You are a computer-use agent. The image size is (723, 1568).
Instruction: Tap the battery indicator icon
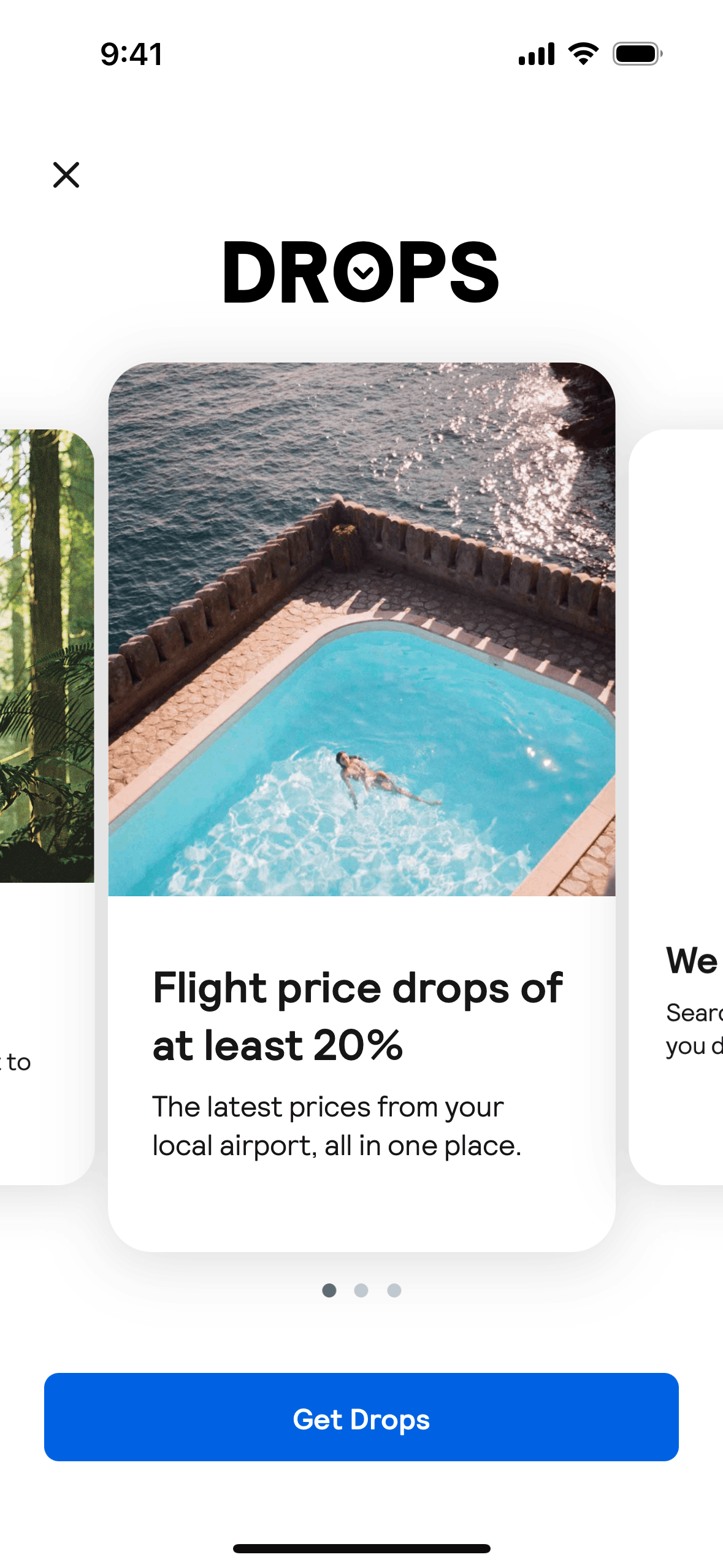tap(637, 54)
